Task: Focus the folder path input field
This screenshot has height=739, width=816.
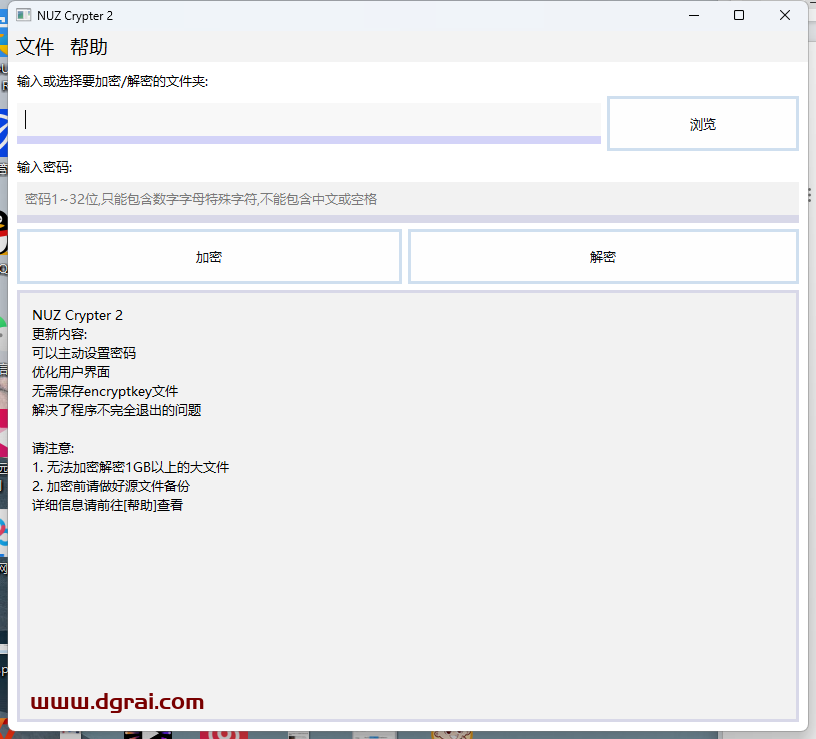Action: click(x=309, y=123)
